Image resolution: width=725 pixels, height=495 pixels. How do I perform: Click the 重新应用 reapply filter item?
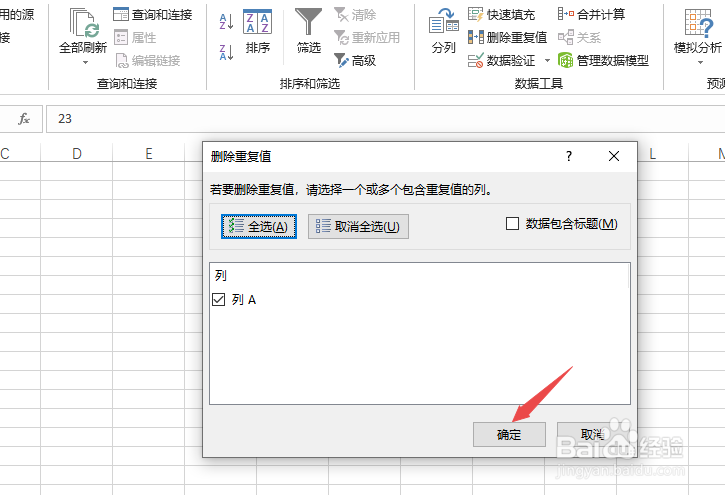pyautogui.click(x=367, y=37)
